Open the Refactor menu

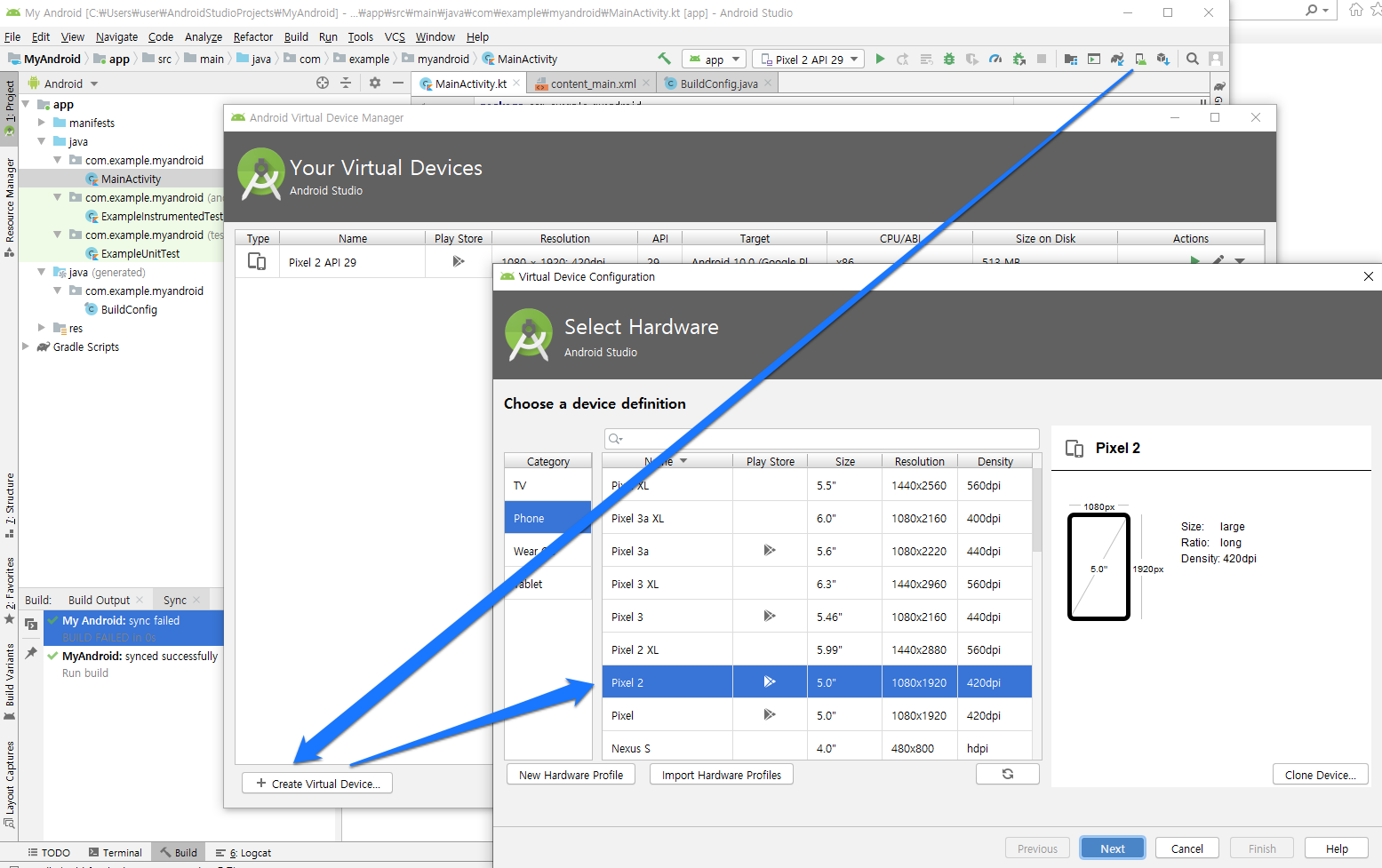pyautogui.click(x=253, y=36)
